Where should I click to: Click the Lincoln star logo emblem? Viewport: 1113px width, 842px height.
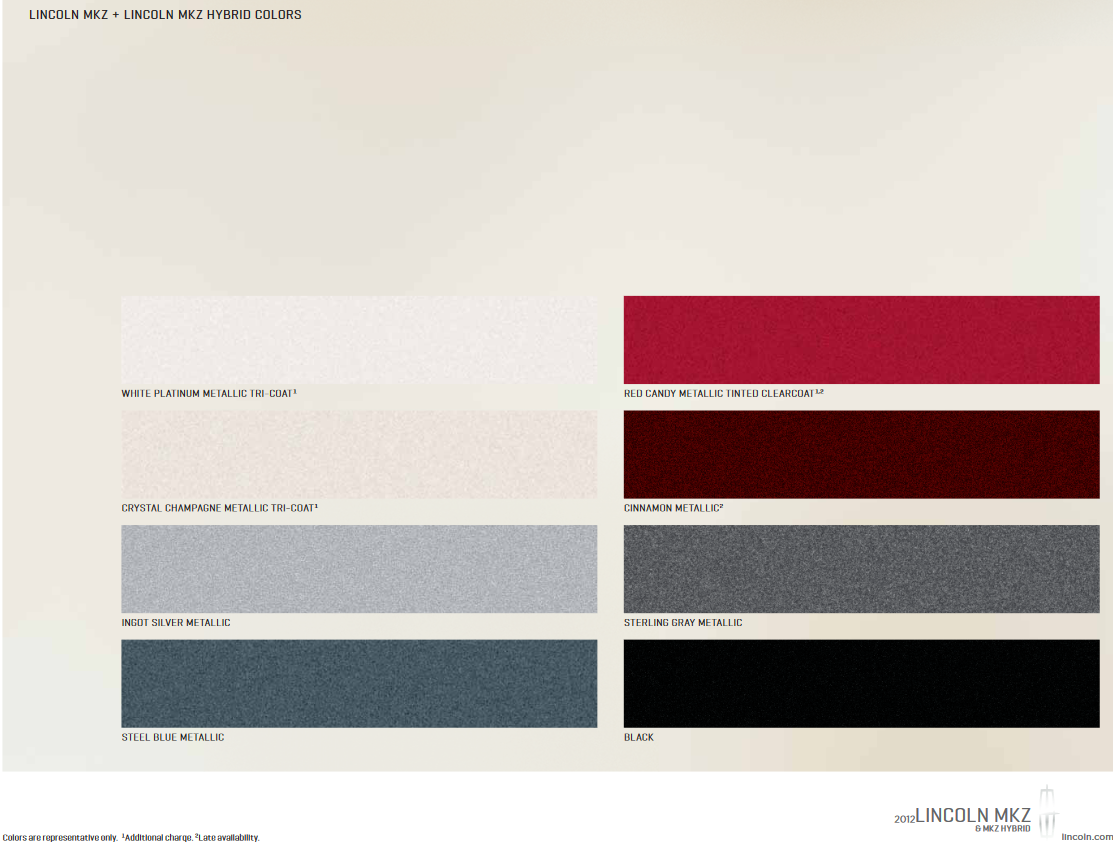tap(1048, 809)
